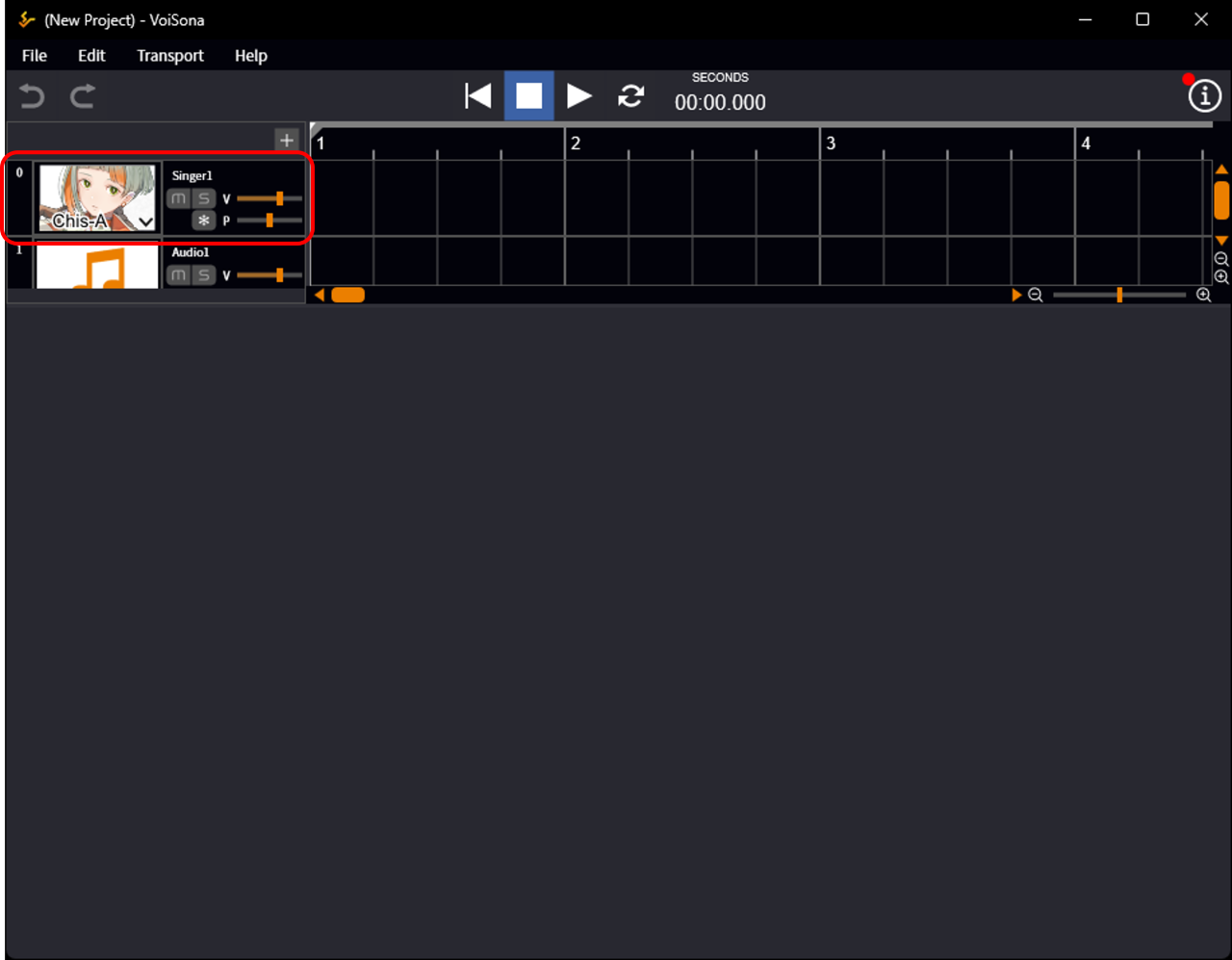This screenshot has width=1232, height=960.
Task: Adjust the Singer1 volume slider
Action: pos(269,198)
